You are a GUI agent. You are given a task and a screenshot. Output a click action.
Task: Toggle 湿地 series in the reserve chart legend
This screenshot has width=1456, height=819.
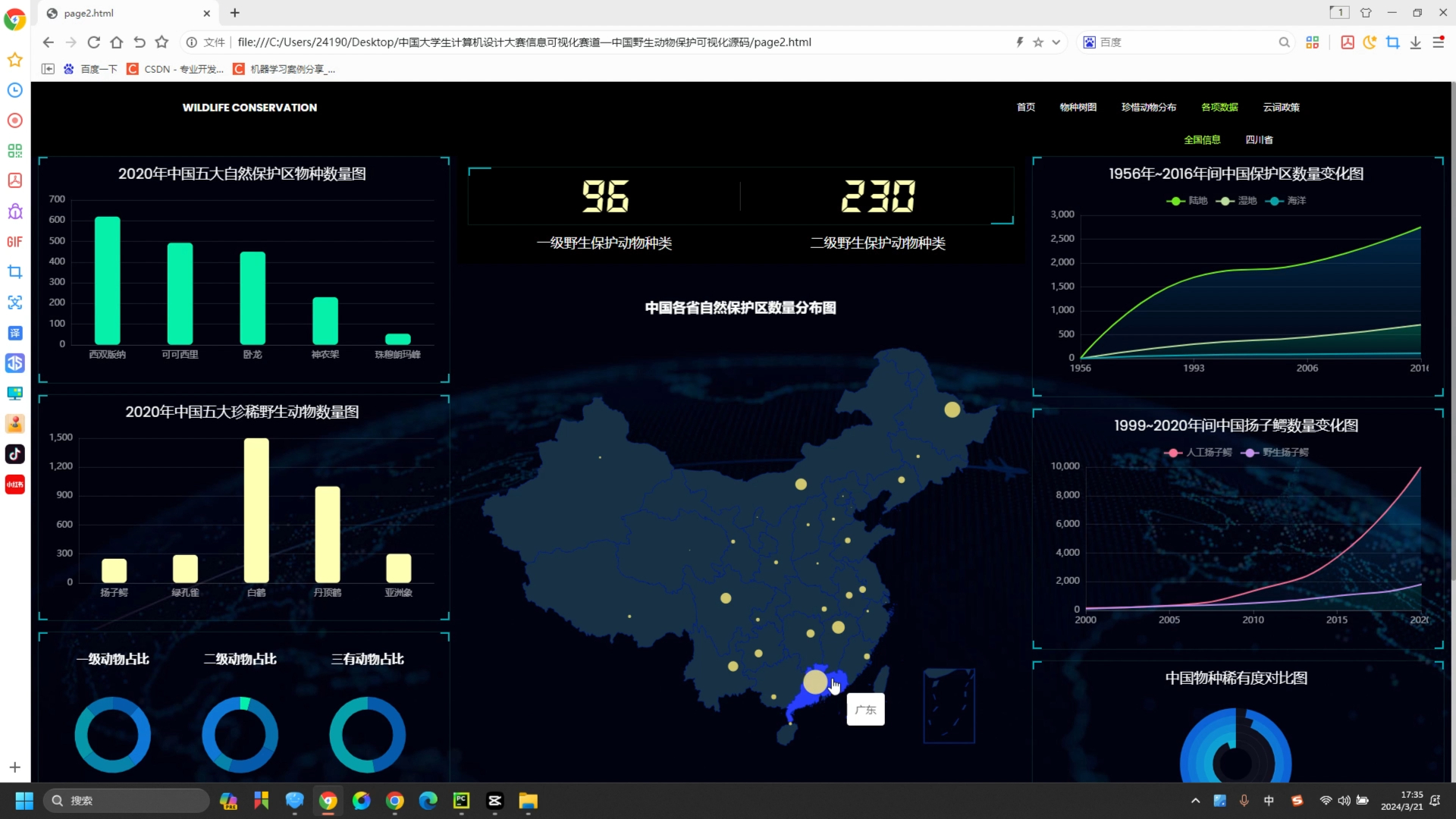coord(1236,201)
